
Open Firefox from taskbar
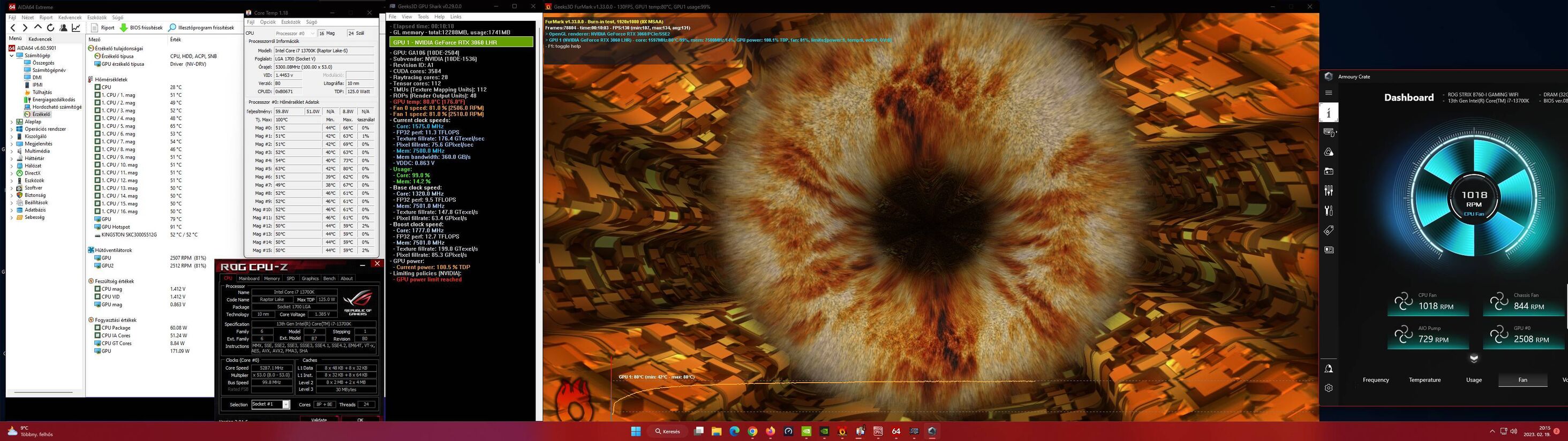771,431
